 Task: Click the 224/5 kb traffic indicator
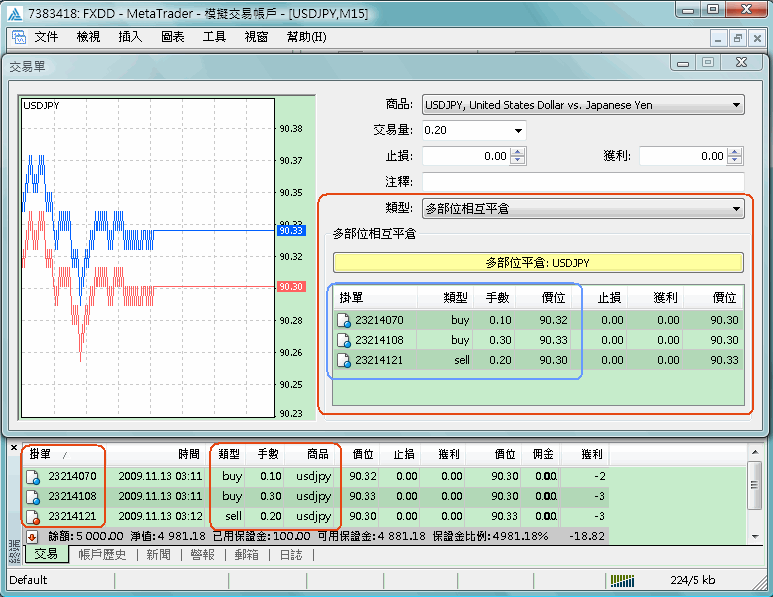coord(693,580)
